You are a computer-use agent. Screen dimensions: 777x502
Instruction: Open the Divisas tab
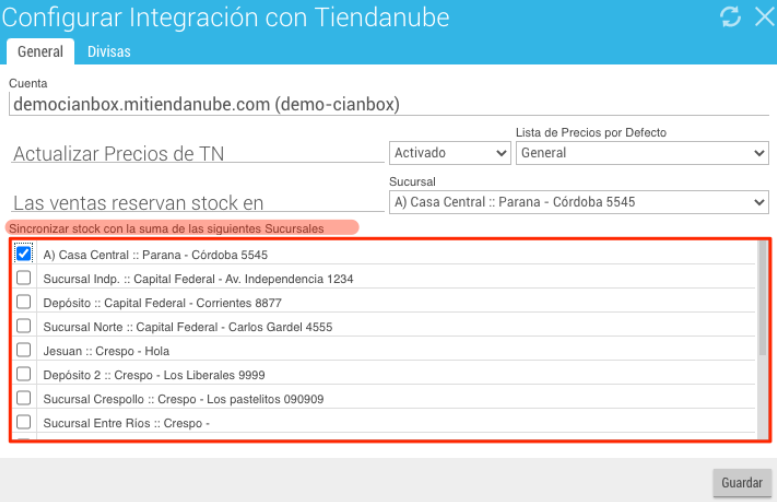click(x=109, y=52)
